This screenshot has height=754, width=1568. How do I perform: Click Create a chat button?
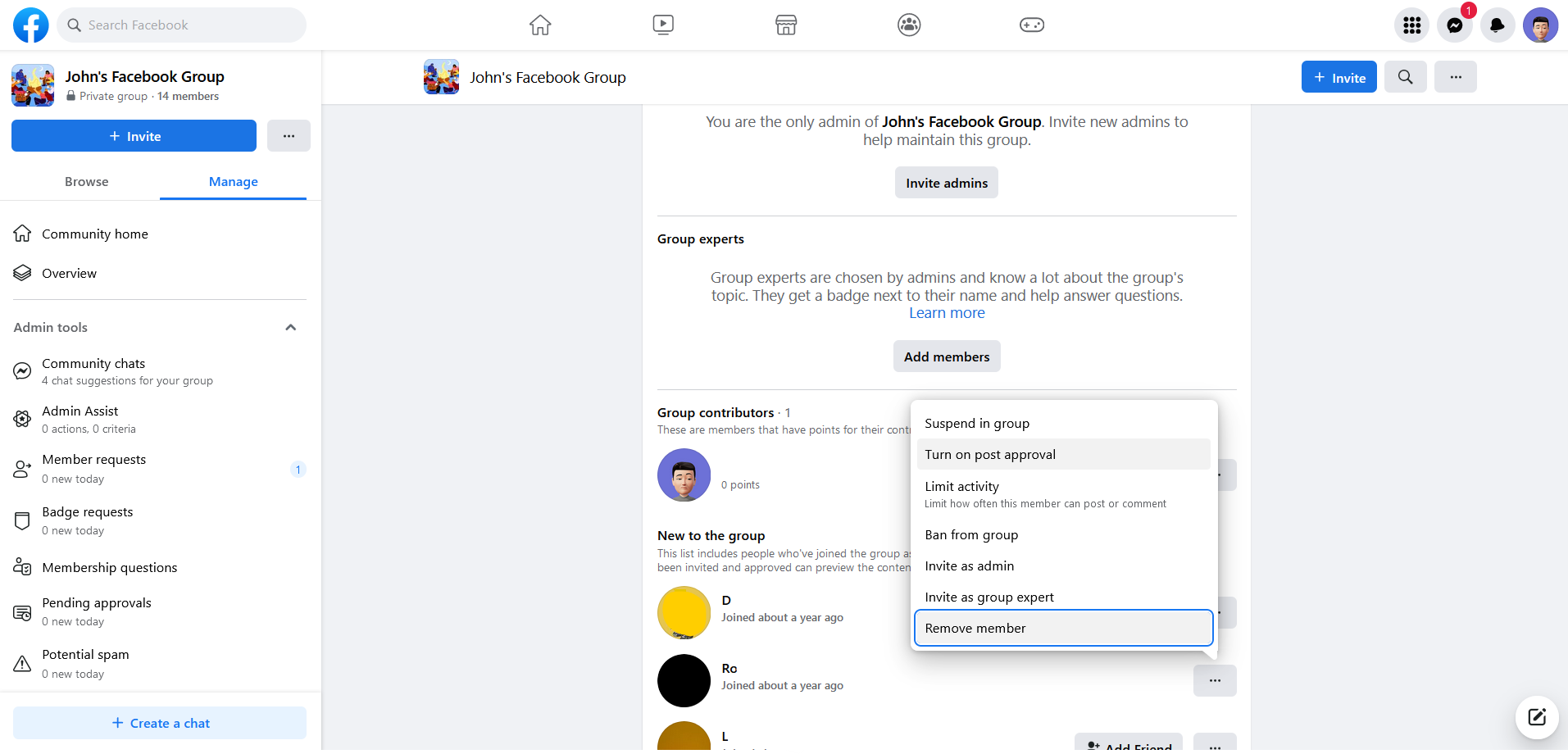(x=160, y=723)
